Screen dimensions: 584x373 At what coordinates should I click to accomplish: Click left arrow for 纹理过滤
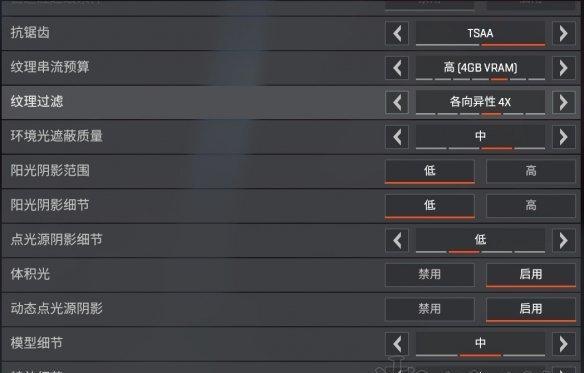[x=397, y=102]
